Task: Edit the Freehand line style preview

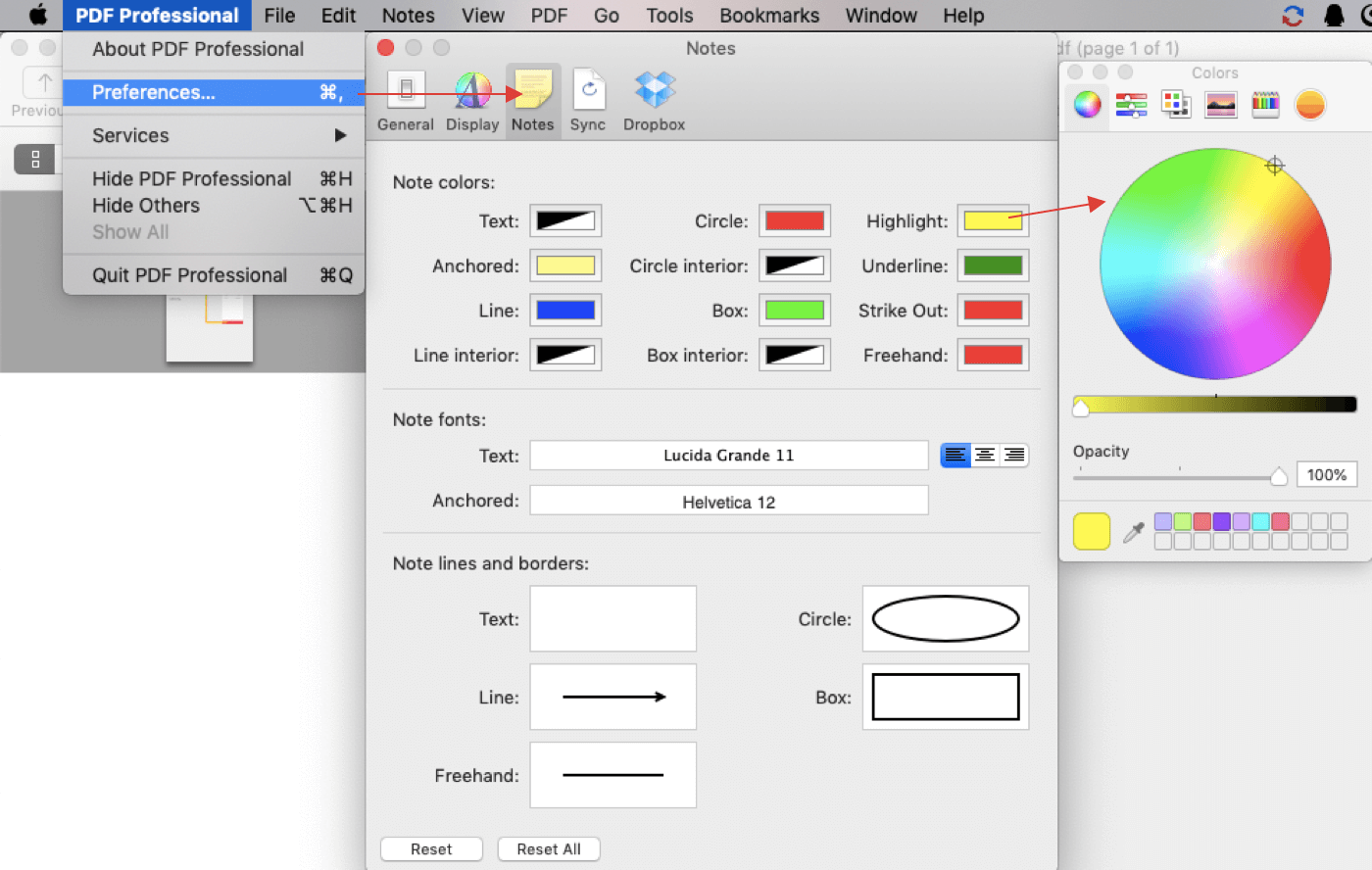Action: [613, 775]
